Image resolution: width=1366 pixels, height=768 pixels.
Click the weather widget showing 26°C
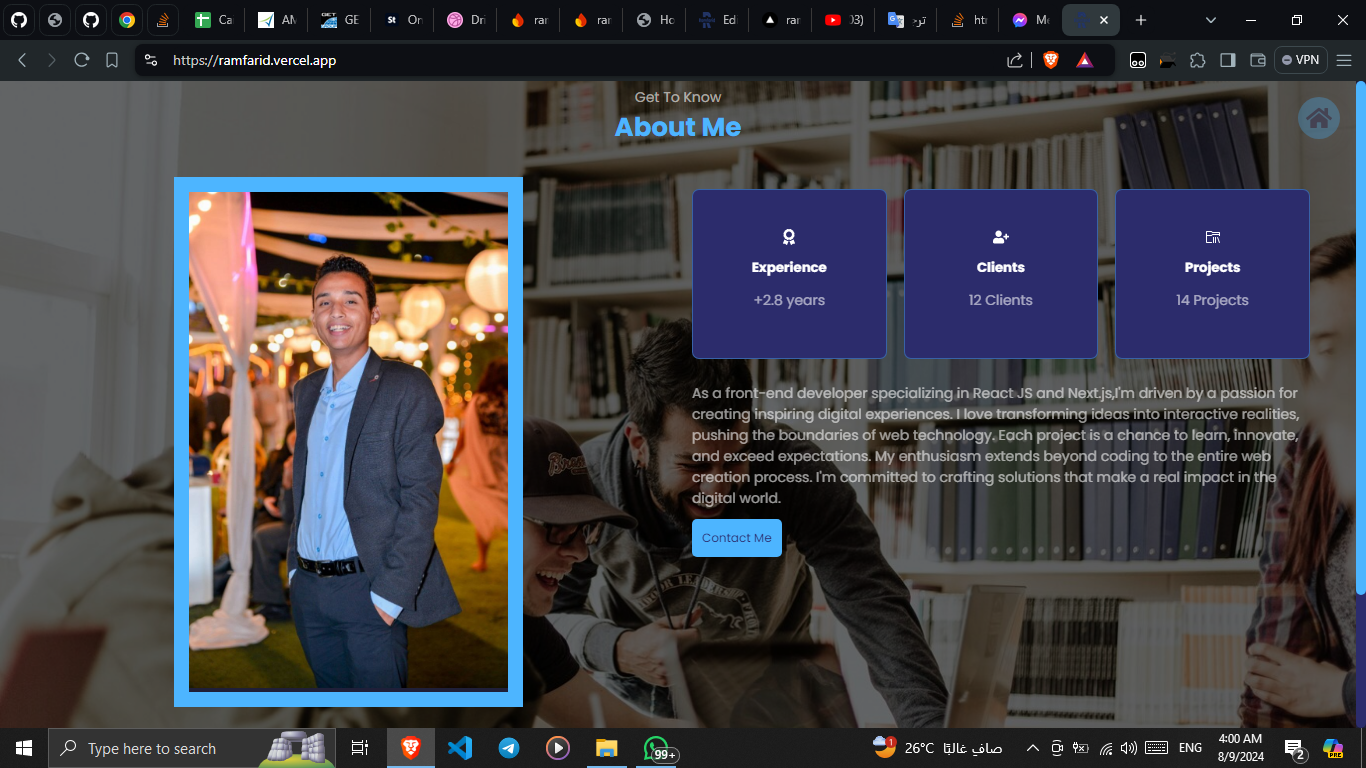[x=936, y=748]
